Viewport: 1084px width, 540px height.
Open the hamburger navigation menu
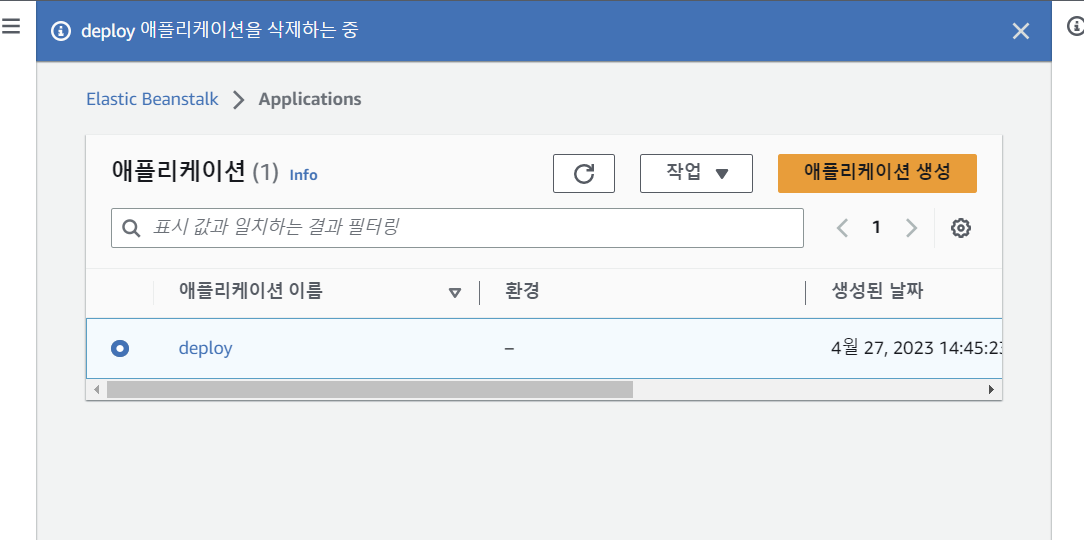click(11, 26)
